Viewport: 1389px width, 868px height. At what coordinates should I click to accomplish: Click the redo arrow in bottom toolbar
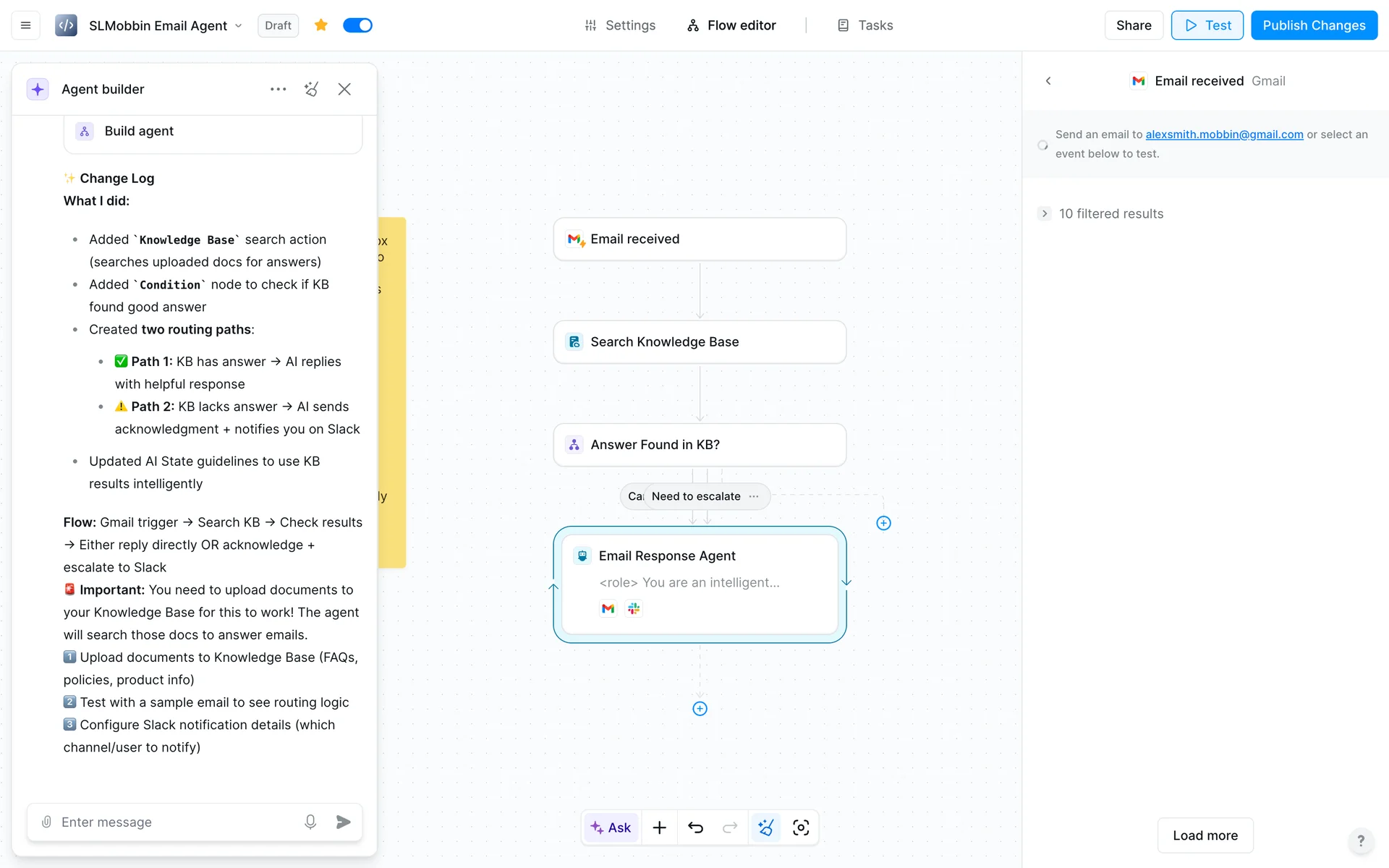(x=730, y=827)
